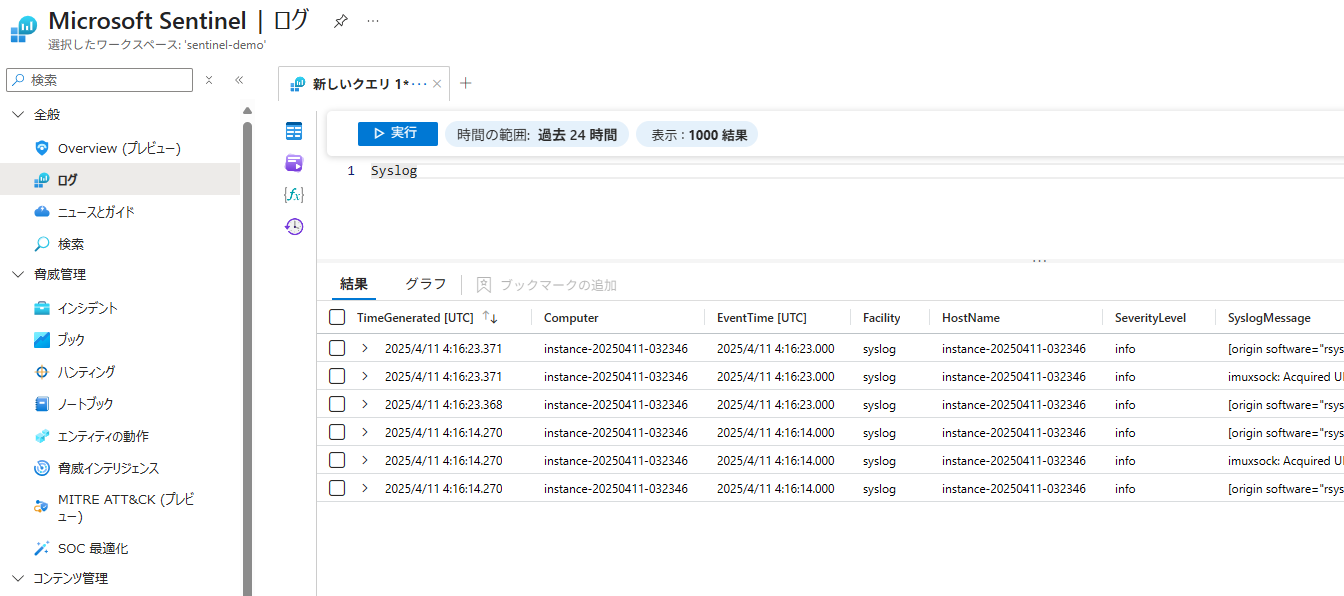1344x596 pixels.
Task: Check the 4:16:23.368 row checkbox
Action: 337,404
